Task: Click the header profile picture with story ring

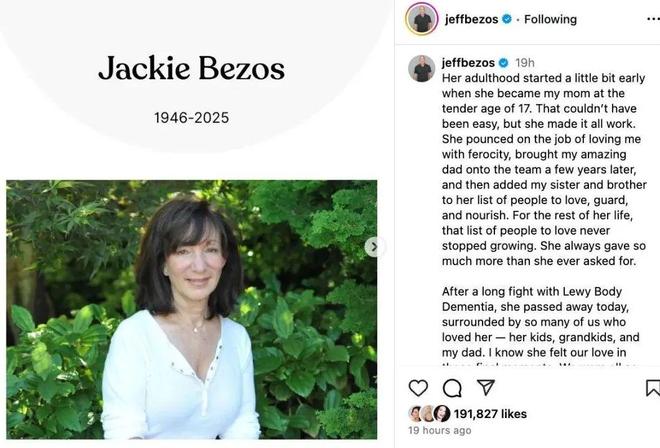Action: click(422, 19)
